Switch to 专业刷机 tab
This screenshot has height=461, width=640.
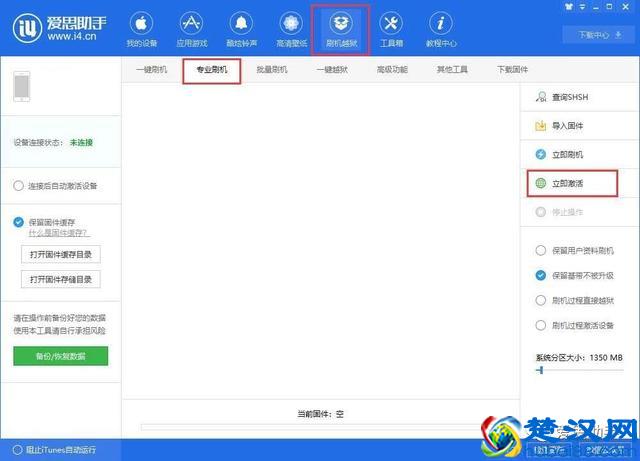tap(212, 70)
